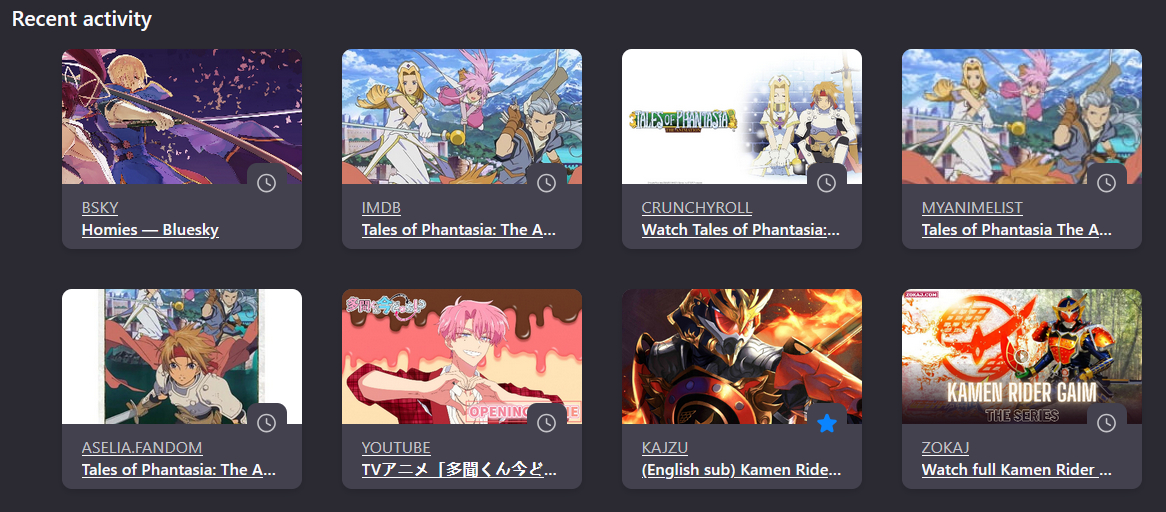The width and height of the screenshot is (1166, 512).
Task: Click the Kamen Rider Gaim series thumbnail
Action: [1022, 357]
